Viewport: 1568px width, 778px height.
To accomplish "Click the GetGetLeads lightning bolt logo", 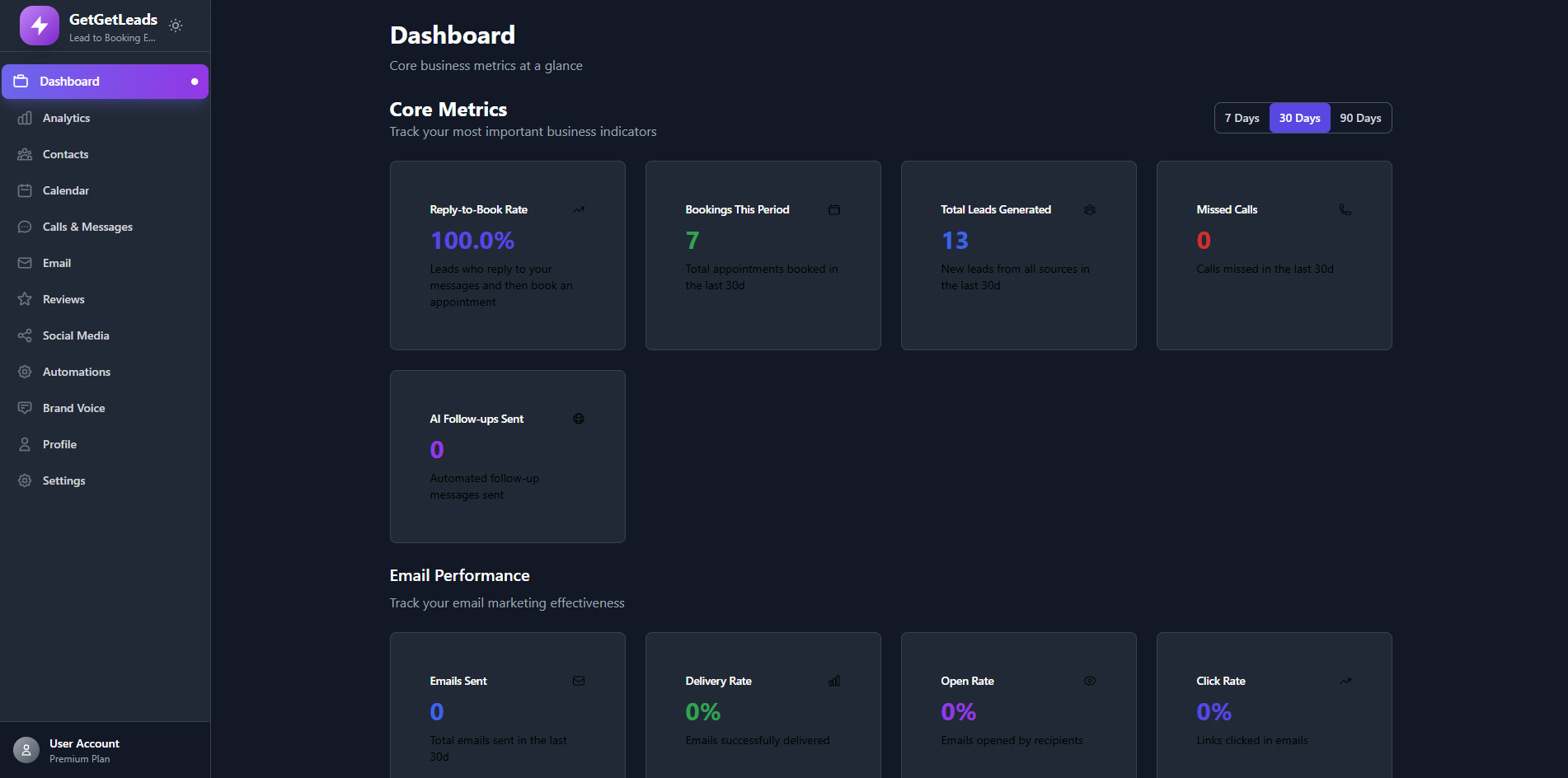I will (x=38, y=26).
